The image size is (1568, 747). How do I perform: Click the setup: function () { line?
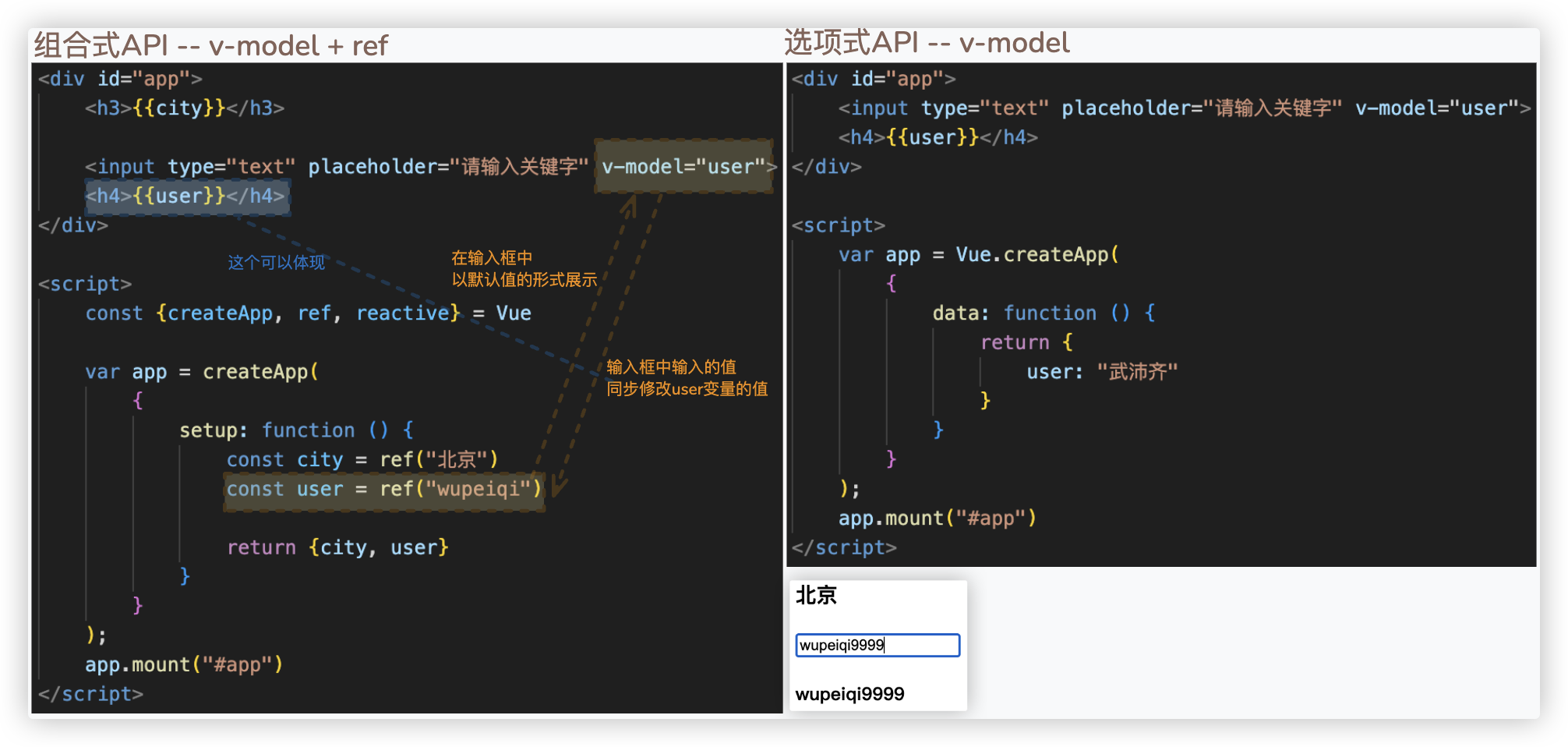296,430
